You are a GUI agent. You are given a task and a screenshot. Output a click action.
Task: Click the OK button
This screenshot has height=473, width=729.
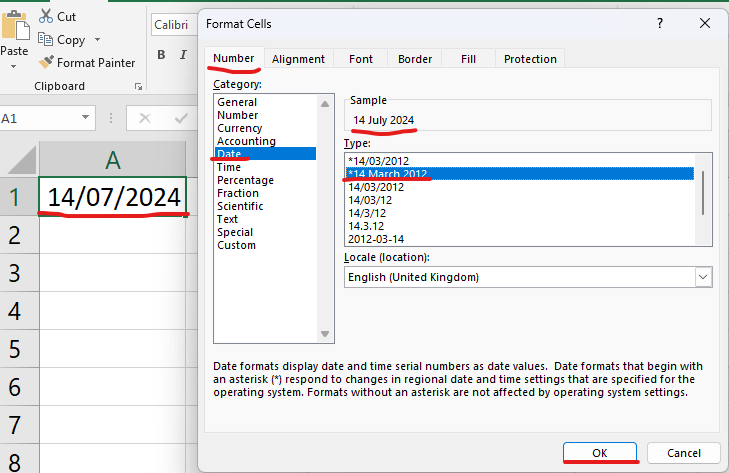[x=599, y=453]
